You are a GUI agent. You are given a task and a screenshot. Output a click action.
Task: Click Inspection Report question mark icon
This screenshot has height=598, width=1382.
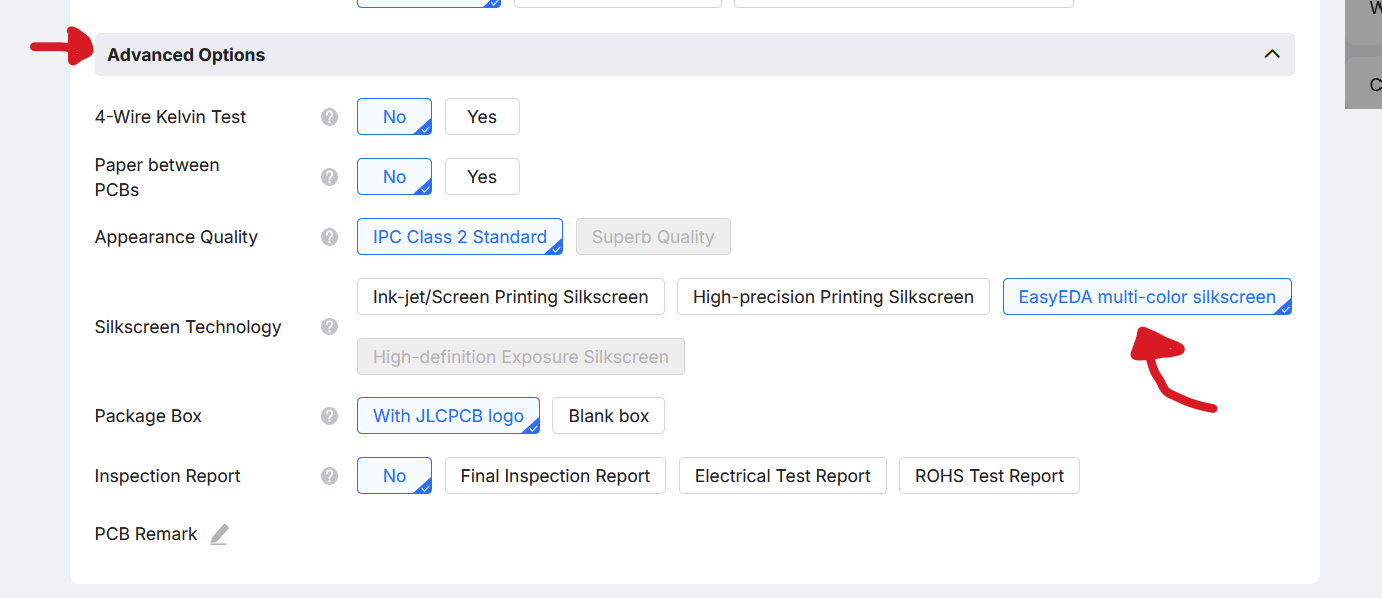[x=329, y=476]
